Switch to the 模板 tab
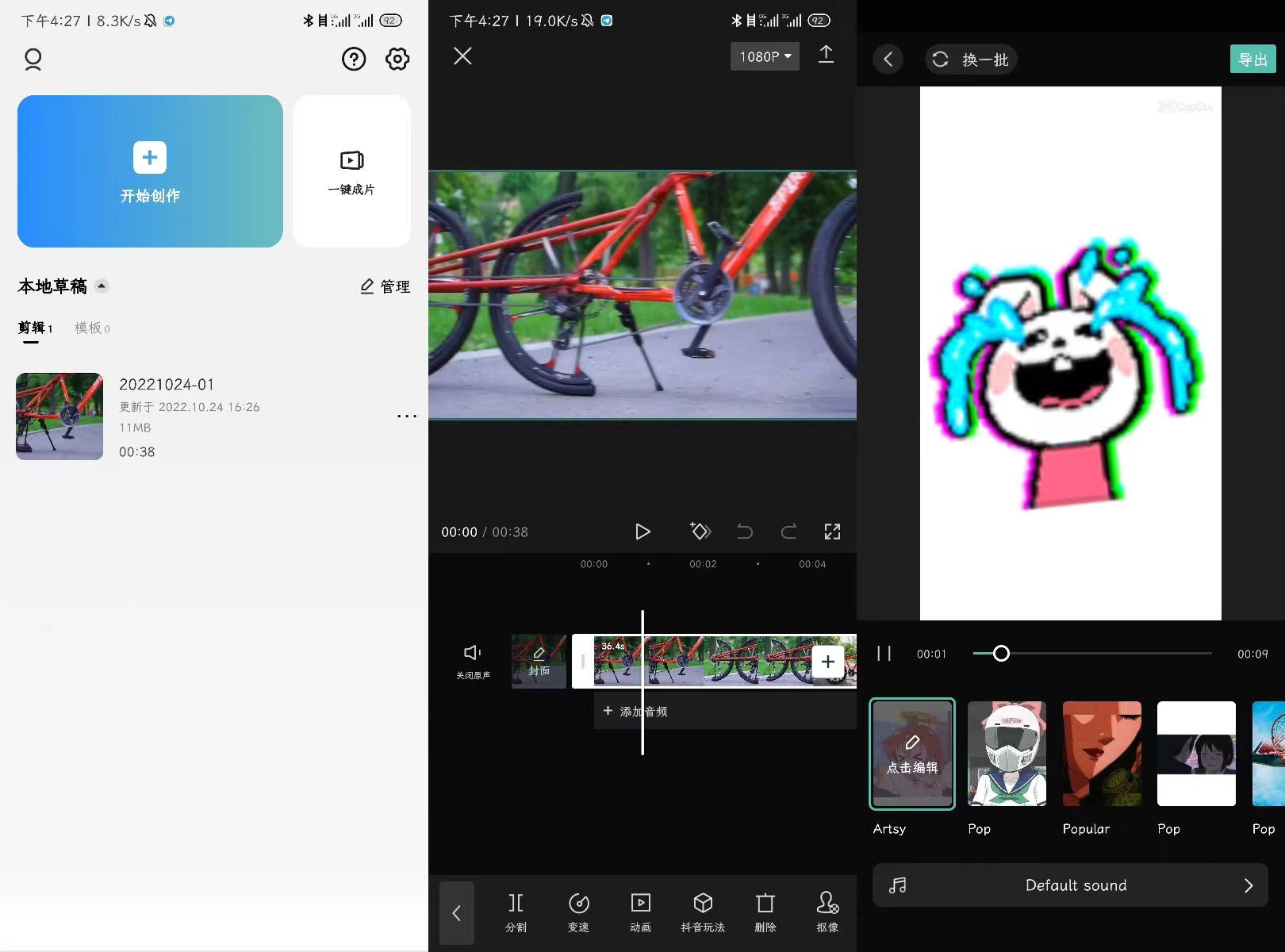The height and width of the screenshot is (952, 1285). pos(92,328)
